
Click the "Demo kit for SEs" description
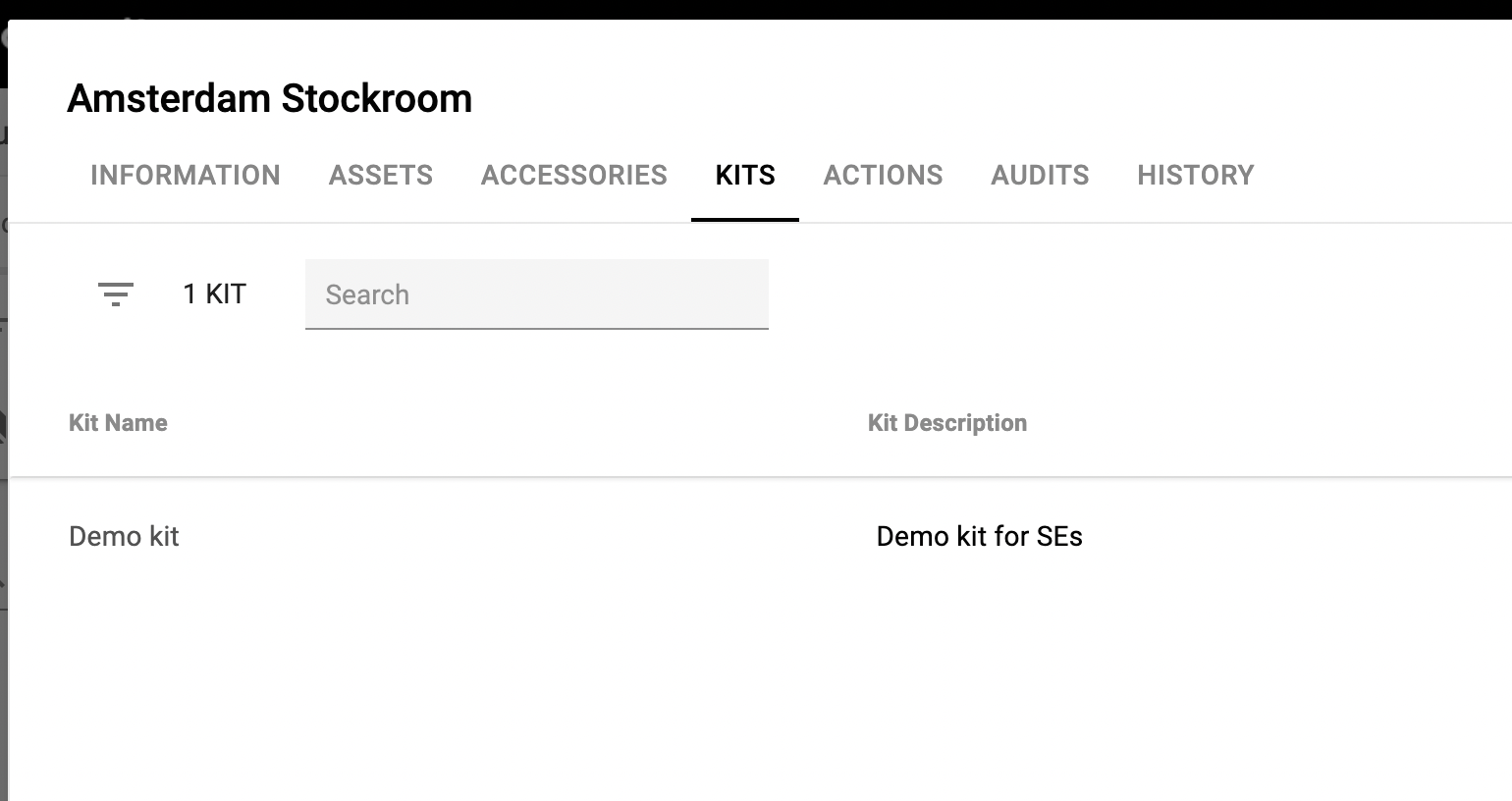coord(979,537)
